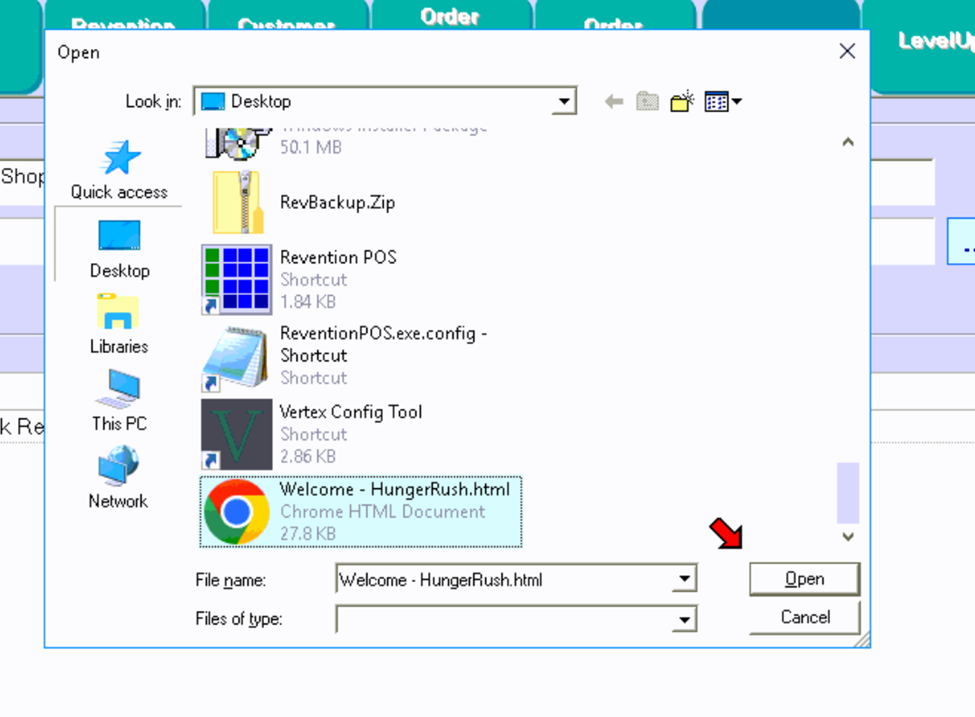Click 'ReventionPOS.exe.config - Shortcut' file name
This screenshot has width=975, height=717.
click(383, 344)
